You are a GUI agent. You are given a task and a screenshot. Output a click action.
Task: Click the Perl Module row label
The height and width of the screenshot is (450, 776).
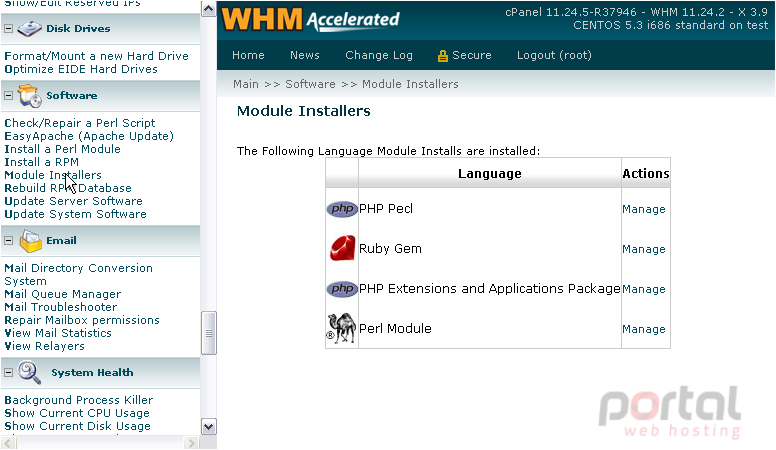pos(395,329)
